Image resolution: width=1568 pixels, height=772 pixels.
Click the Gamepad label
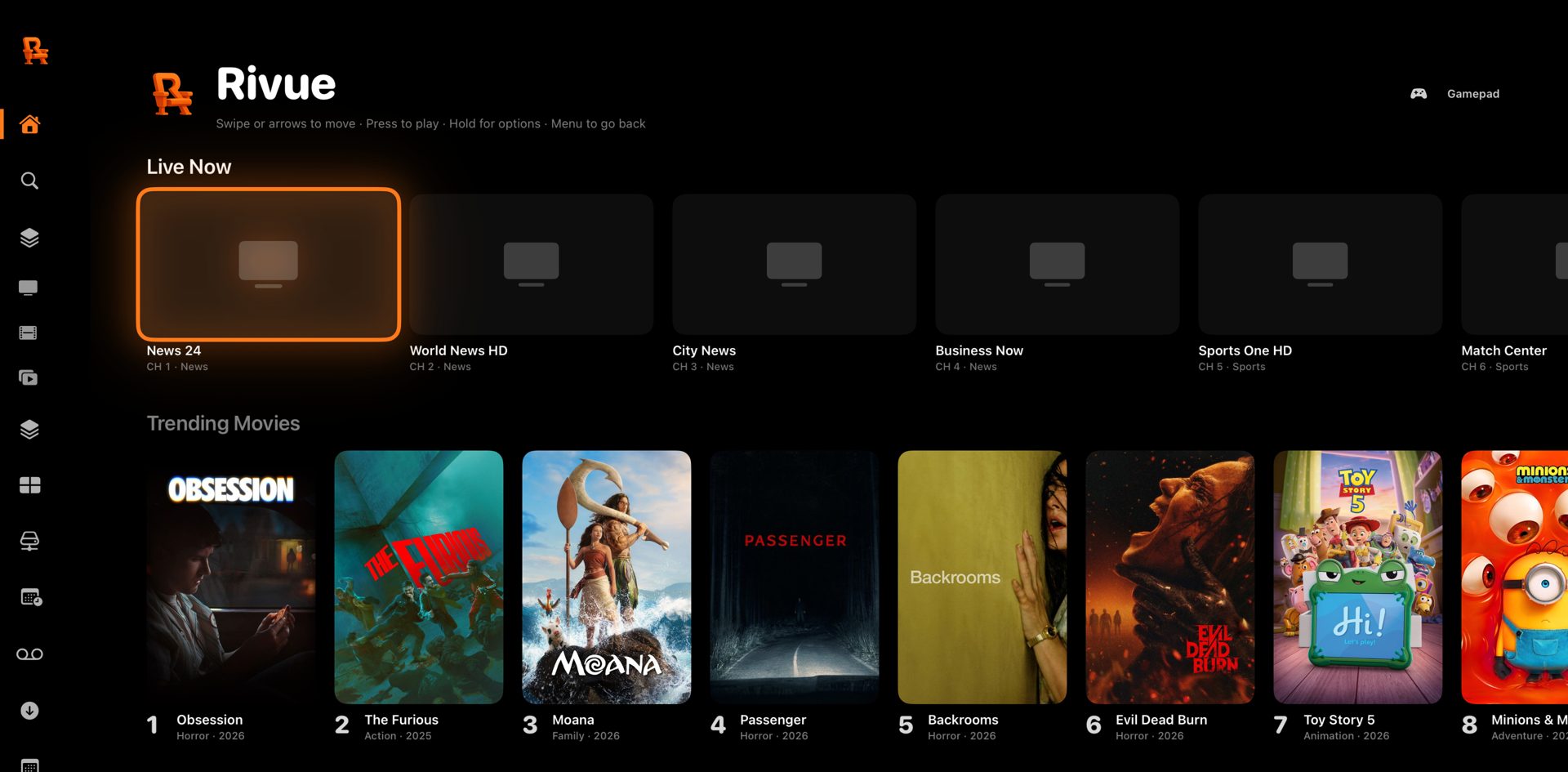tap(1472, 94)
